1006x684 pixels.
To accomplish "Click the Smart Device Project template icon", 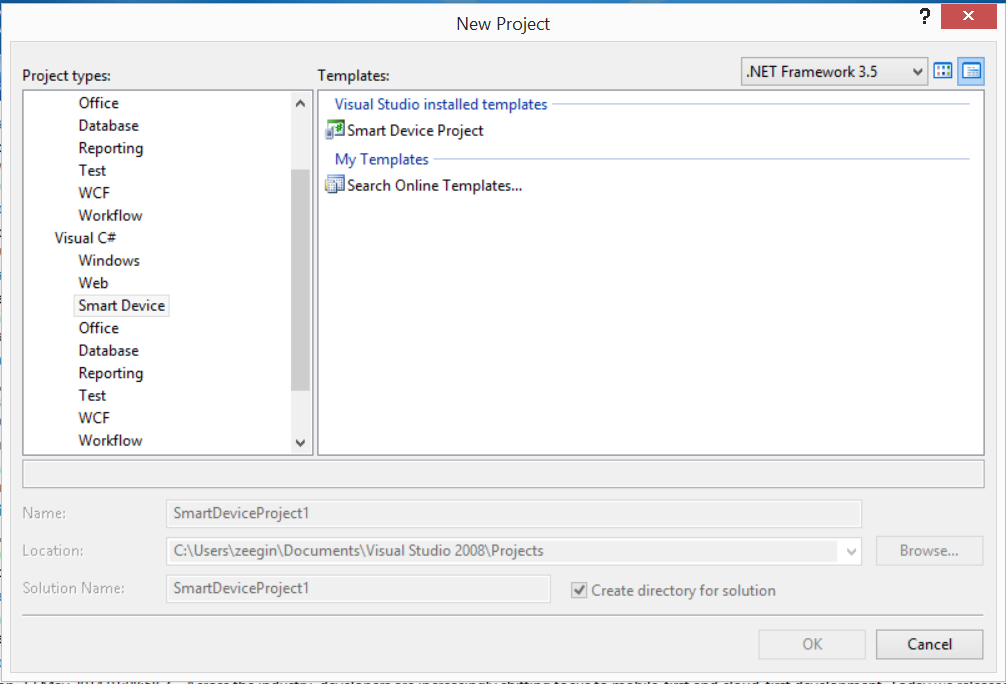I will pos(335,130).
